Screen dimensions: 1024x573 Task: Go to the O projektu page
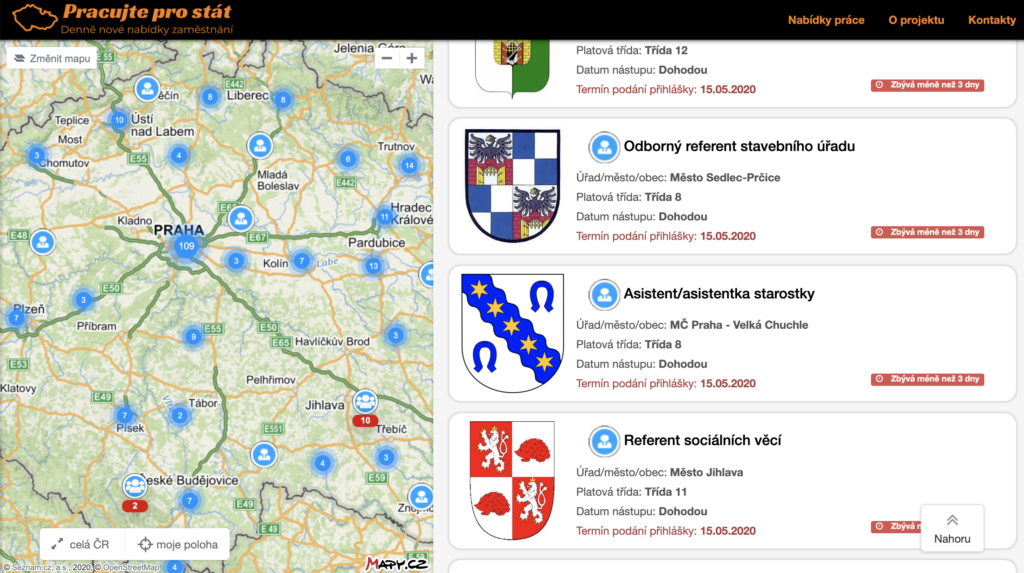tap(916, 20)
